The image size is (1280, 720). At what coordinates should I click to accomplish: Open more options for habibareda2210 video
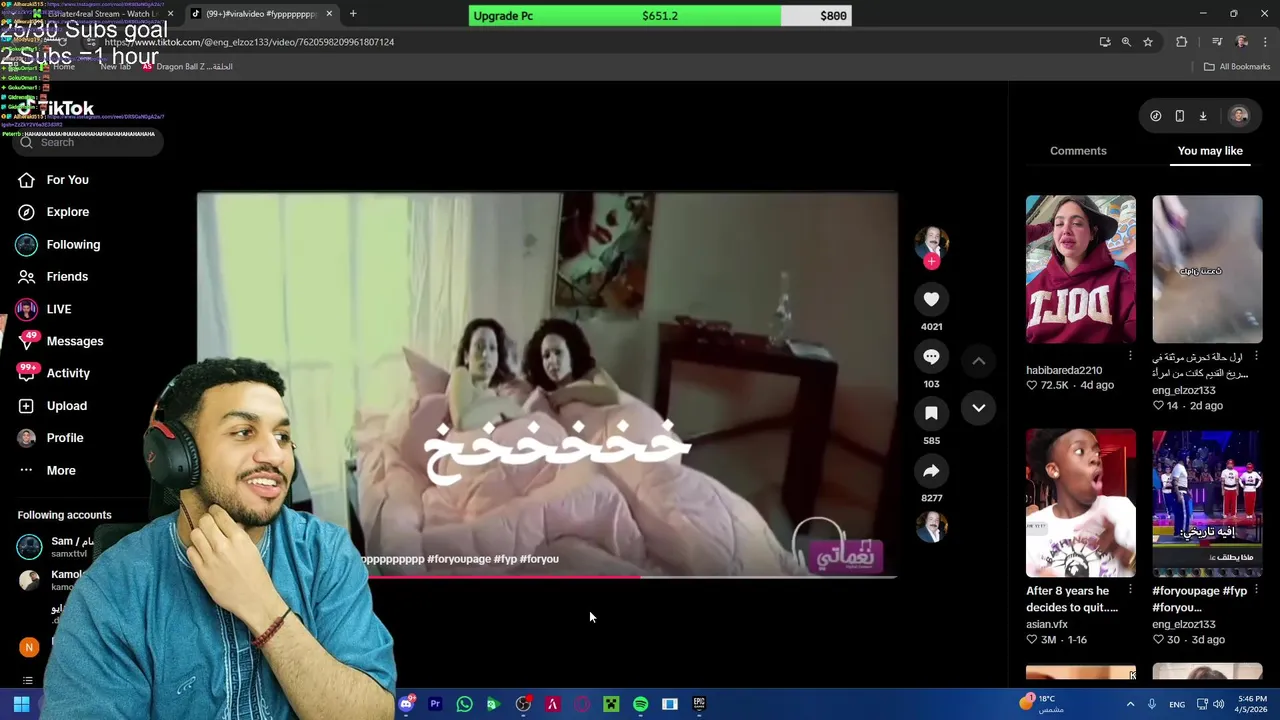pos(1130,357)
